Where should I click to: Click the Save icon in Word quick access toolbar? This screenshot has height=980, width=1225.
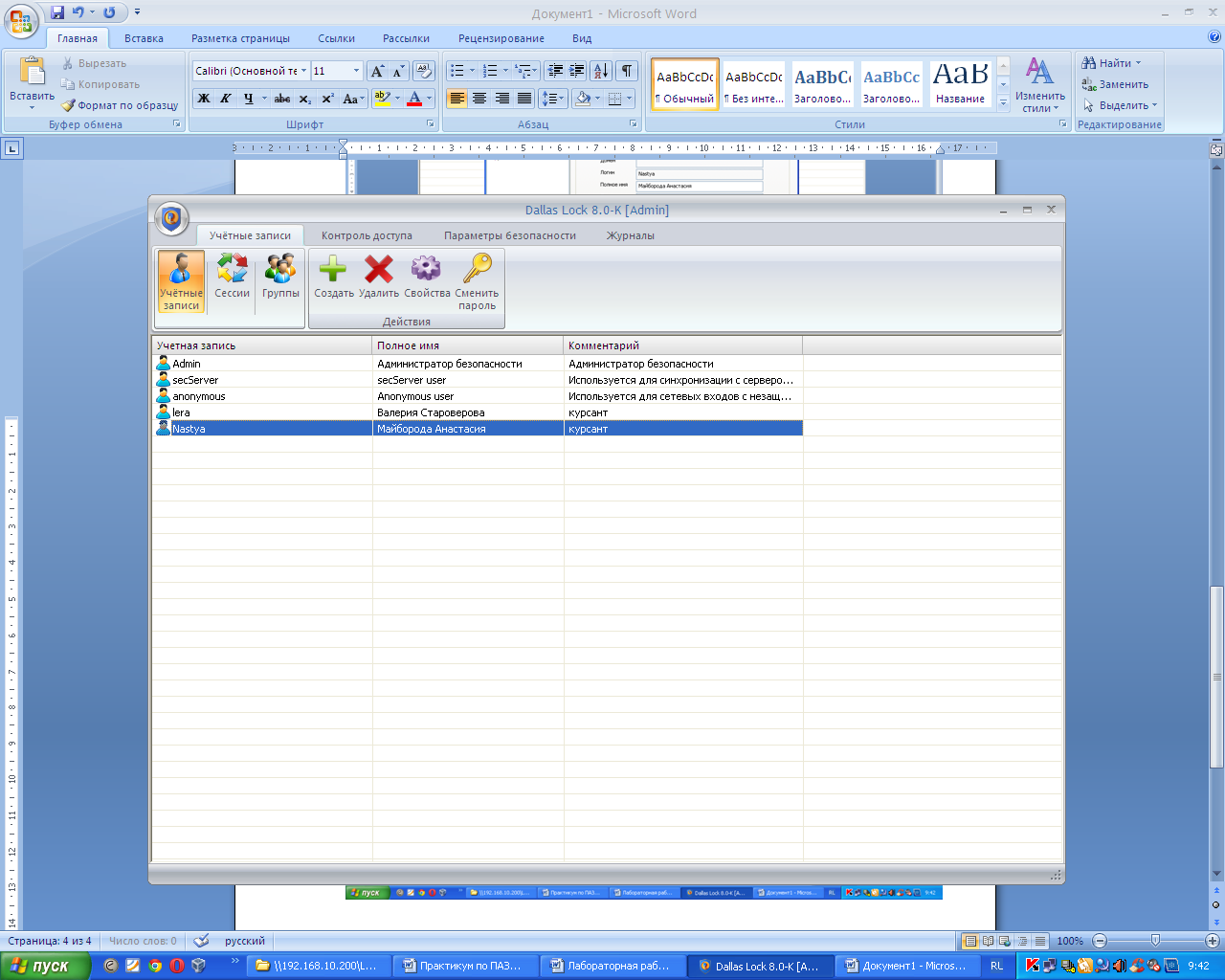[x=57, y=12]
